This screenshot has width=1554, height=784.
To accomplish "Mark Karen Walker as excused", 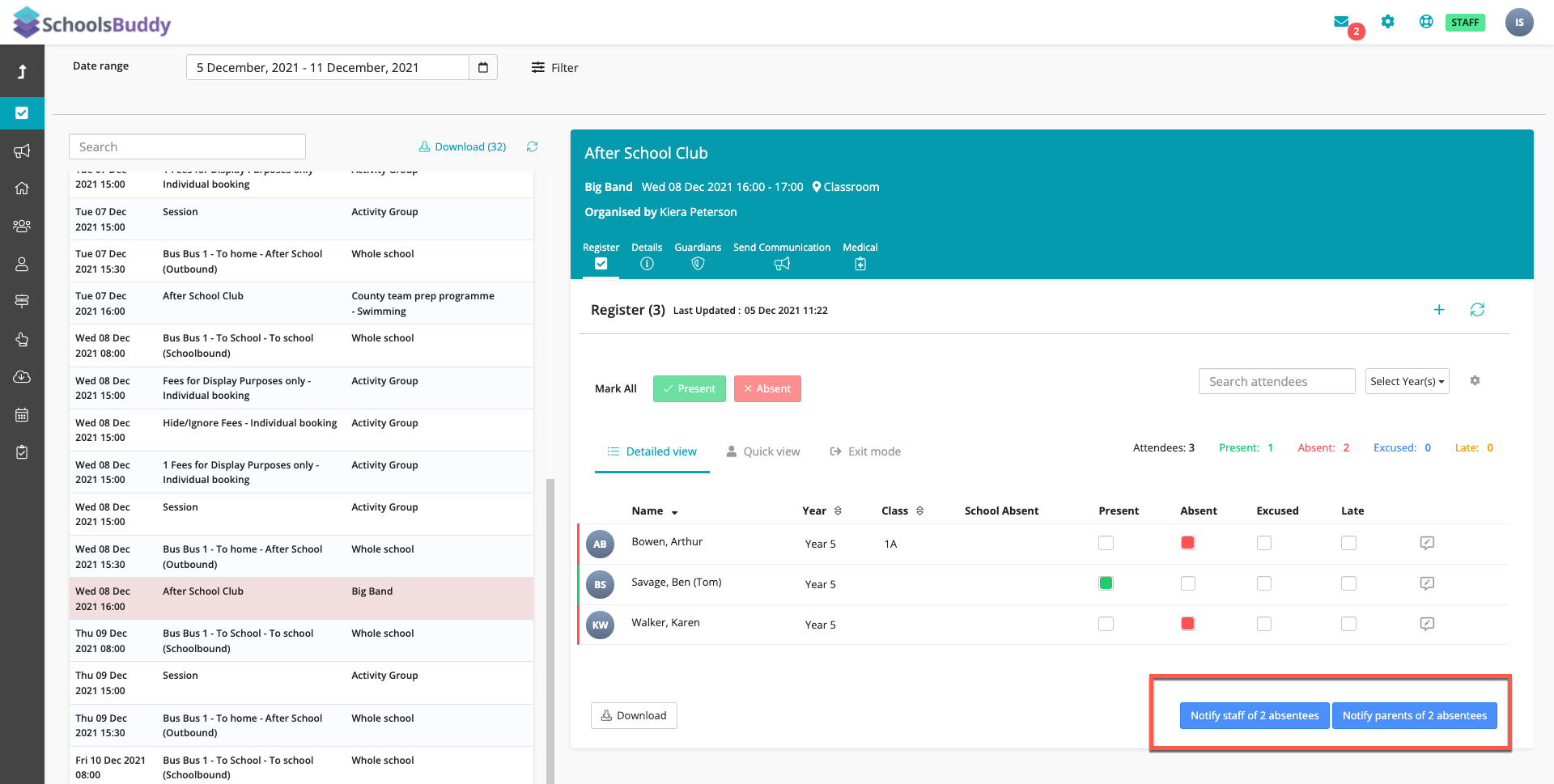I will (1263, 624).
